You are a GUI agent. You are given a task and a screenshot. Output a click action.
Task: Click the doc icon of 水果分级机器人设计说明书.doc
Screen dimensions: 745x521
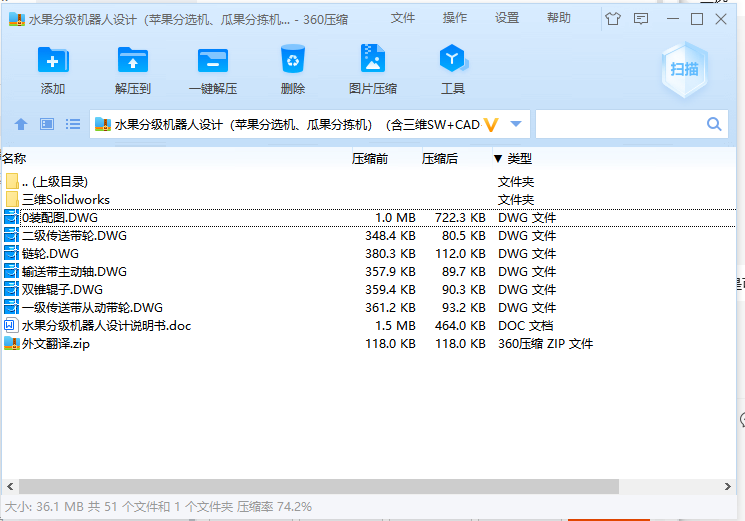click(11, 326)
